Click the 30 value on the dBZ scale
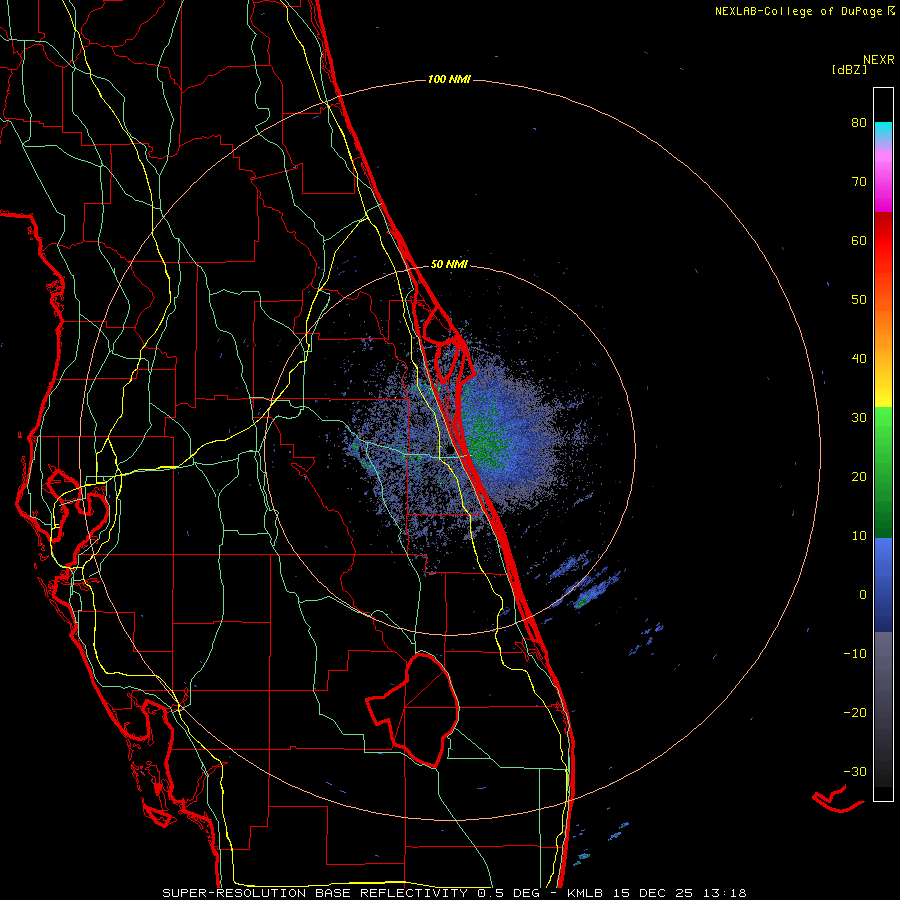The height and width of the screenshot is (900, 900). click(859, 418)
